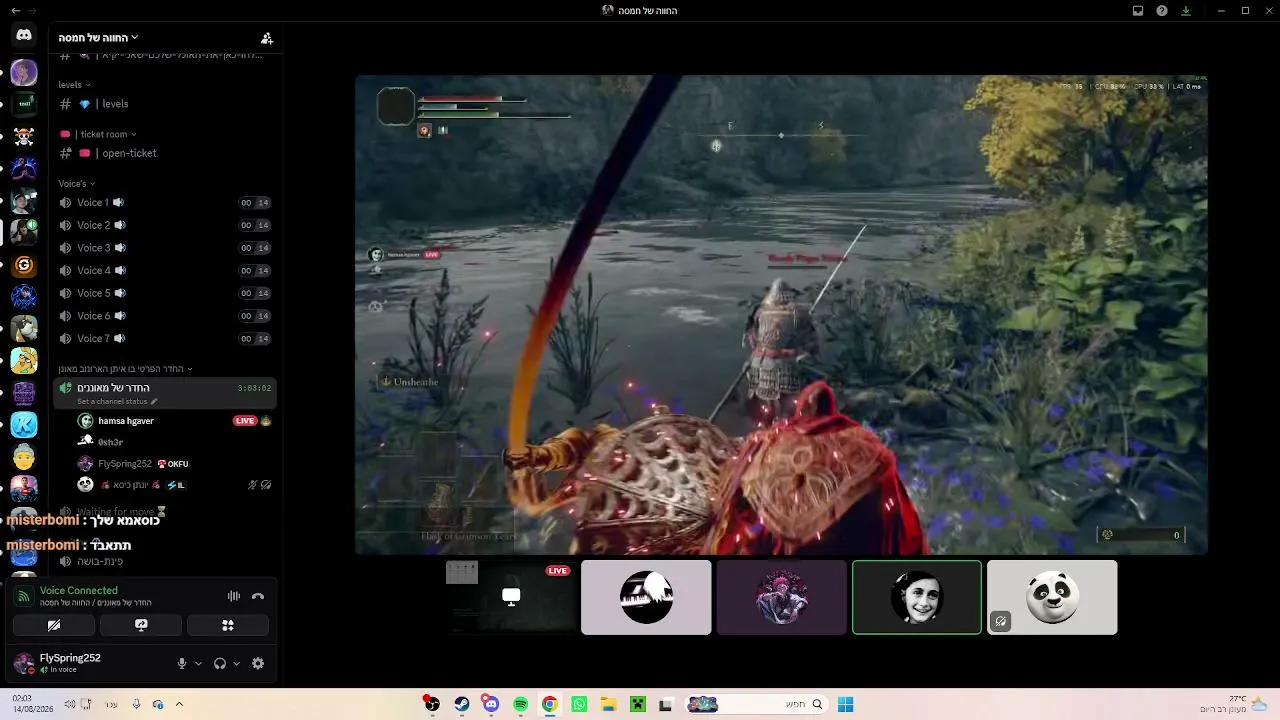Focus the LIVE stream thumbnail tile
The width and height of the screenshot is (1280, 720).
511,597
